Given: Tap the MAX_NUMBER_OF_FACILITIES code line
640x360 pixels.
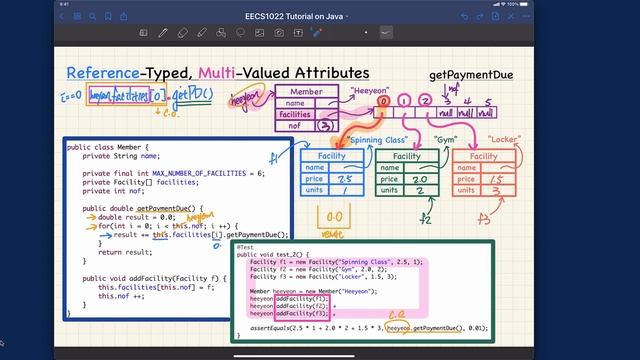Looking at the screenshot, I should tap(173, 173).
